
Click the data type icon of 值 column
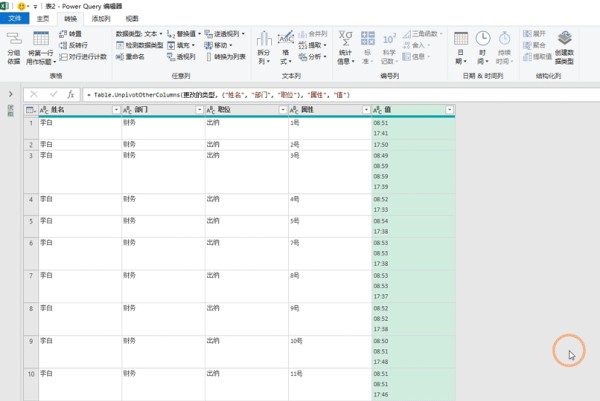click(377, 110)
